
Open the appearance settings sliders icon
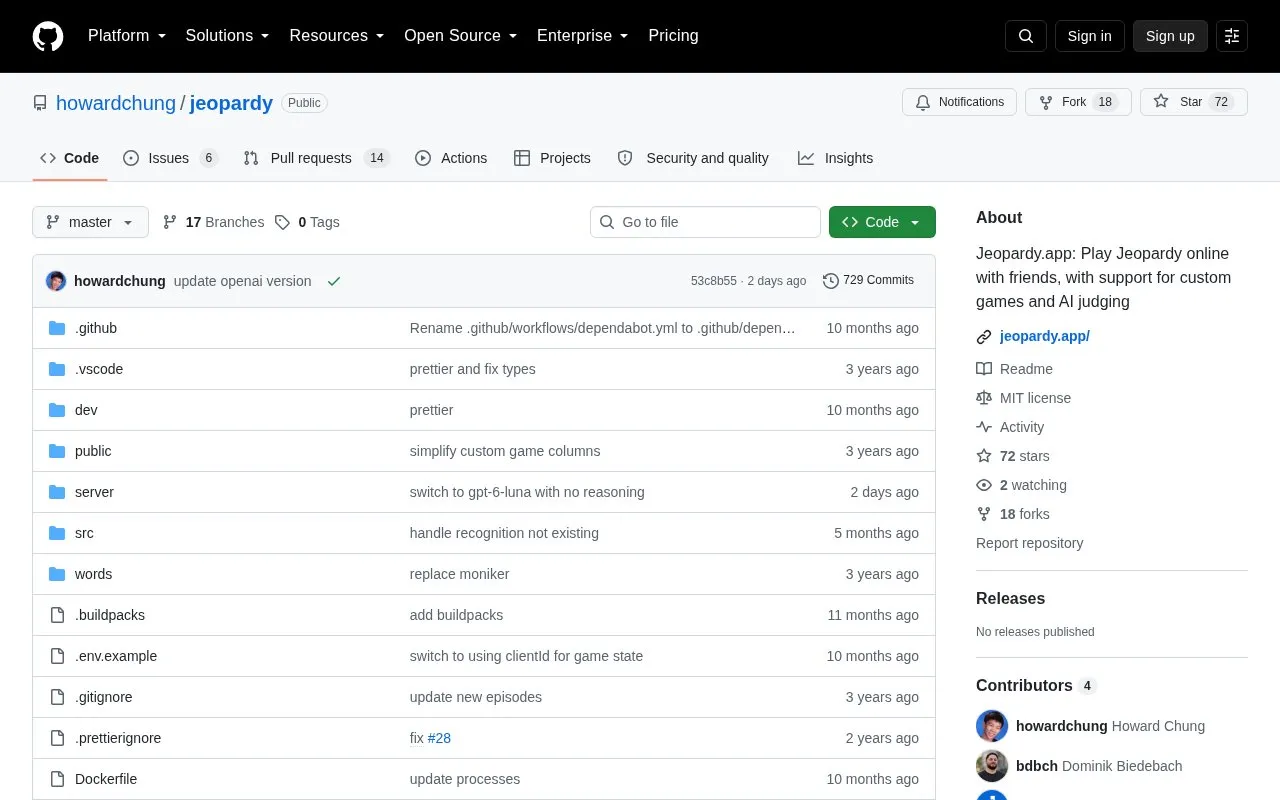pyautogui.click(x=1232, y=36)
